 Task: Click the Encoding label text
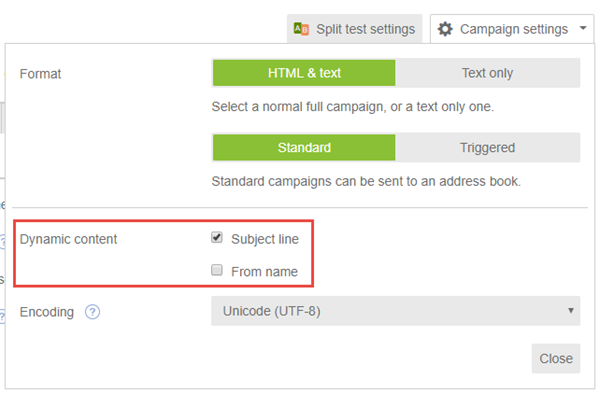(47, 312)
